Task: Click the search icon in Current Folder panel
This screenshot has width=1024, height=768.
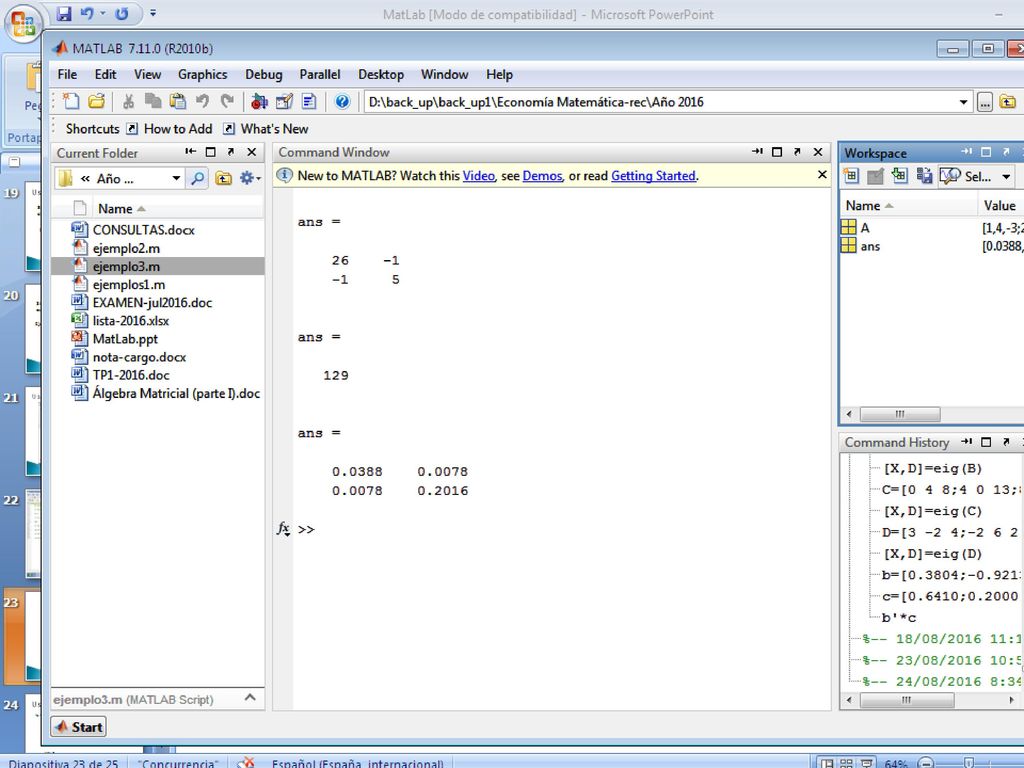Action: tap(197, 178)
